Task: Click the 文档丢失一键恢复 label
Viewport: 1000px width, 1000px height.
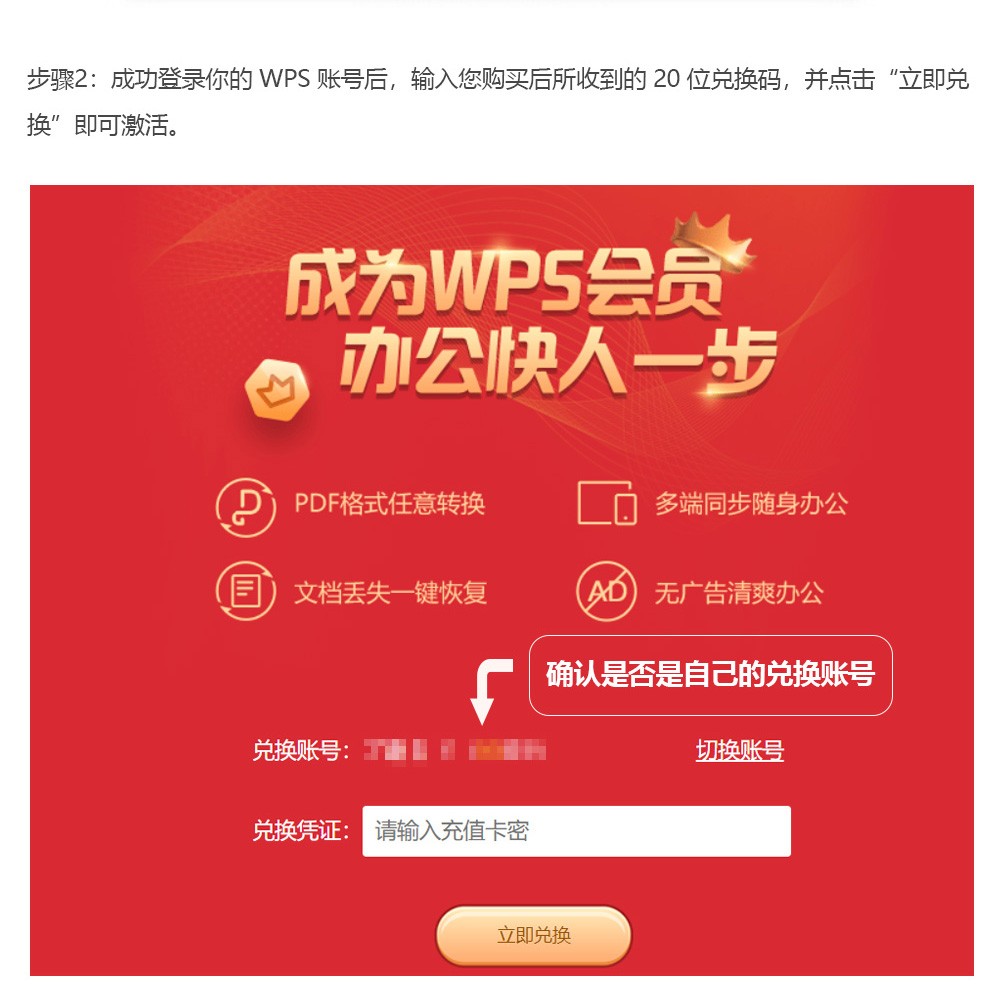Action: point(390,592)
